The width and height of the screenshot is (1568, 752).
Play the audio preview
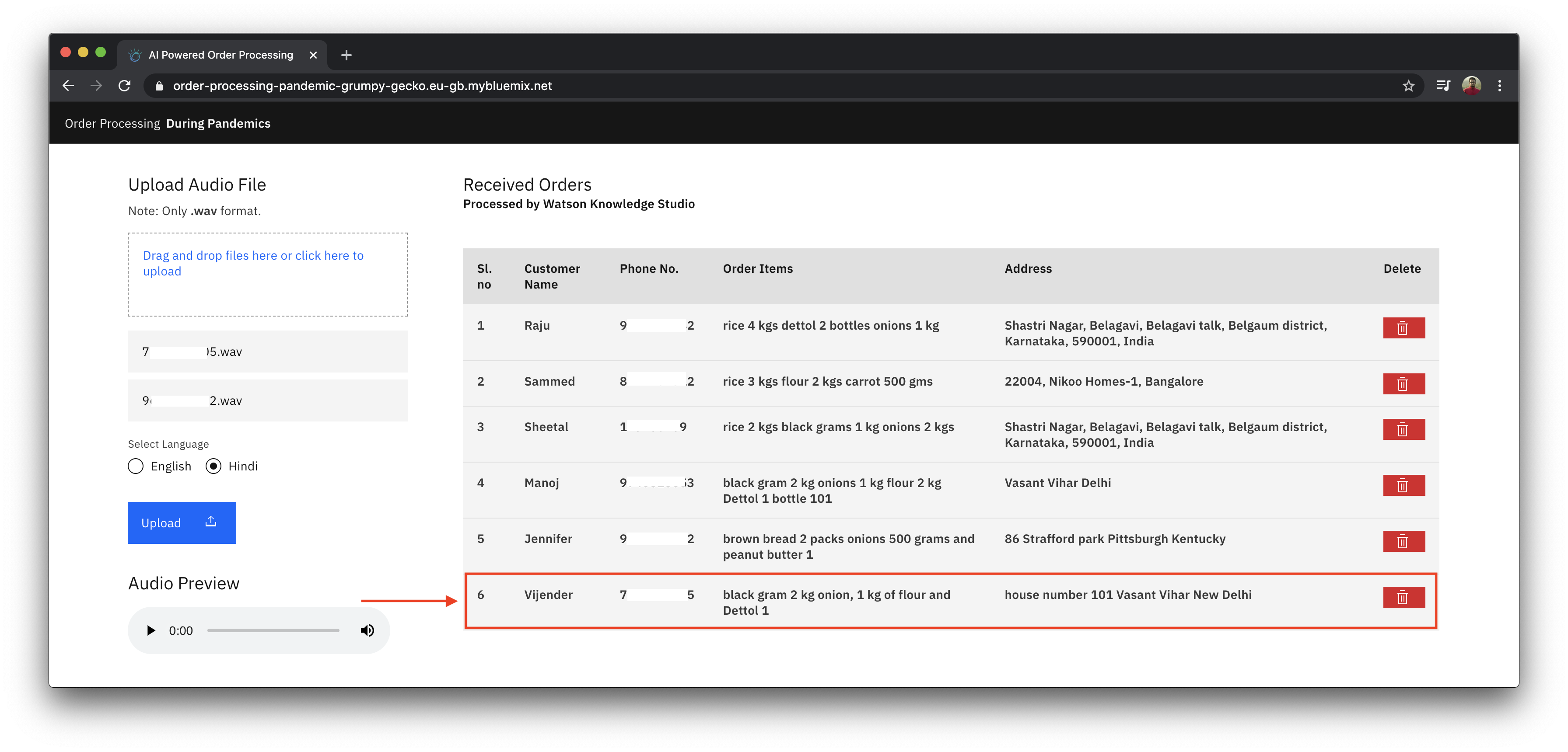[151, 631]
